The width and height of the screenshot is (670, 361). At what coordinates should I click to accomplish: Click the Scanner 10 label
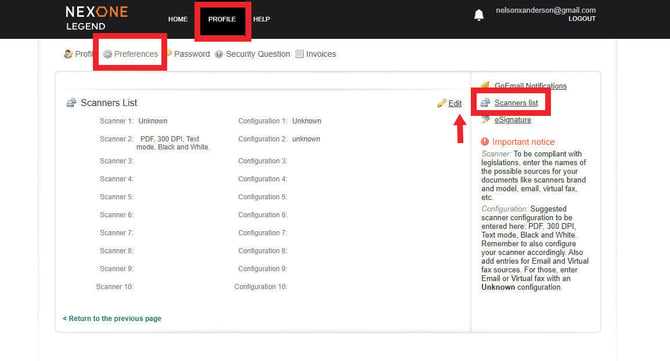115,287
